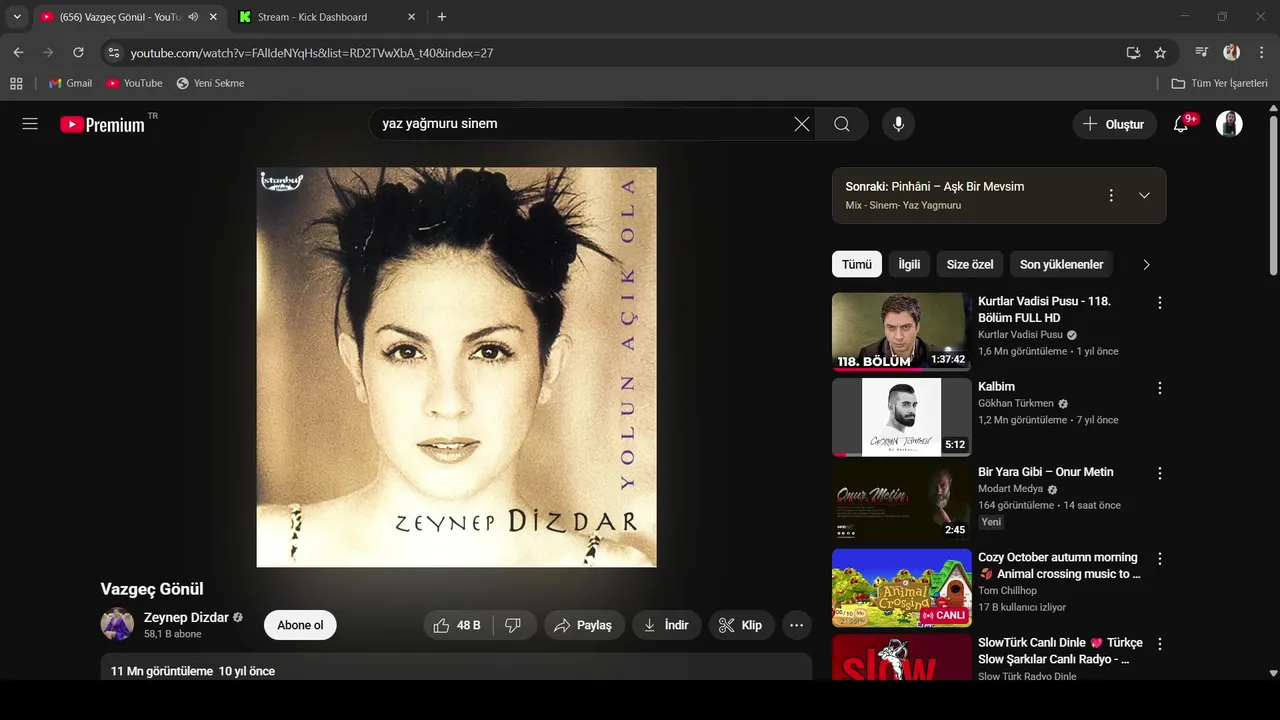Open YouTube bookmark
The image size is (1280, 720).
(x=134, y=83)
